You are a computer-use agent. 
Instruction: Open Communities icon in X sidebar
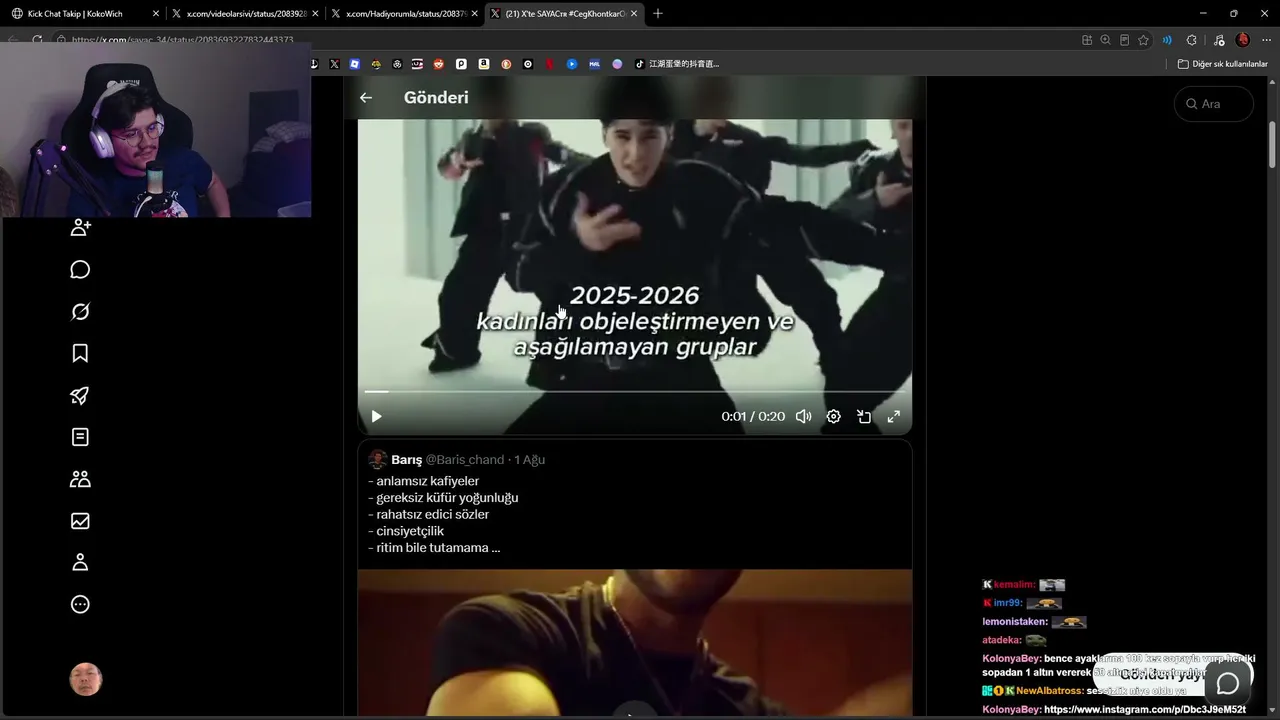[81, 479]
